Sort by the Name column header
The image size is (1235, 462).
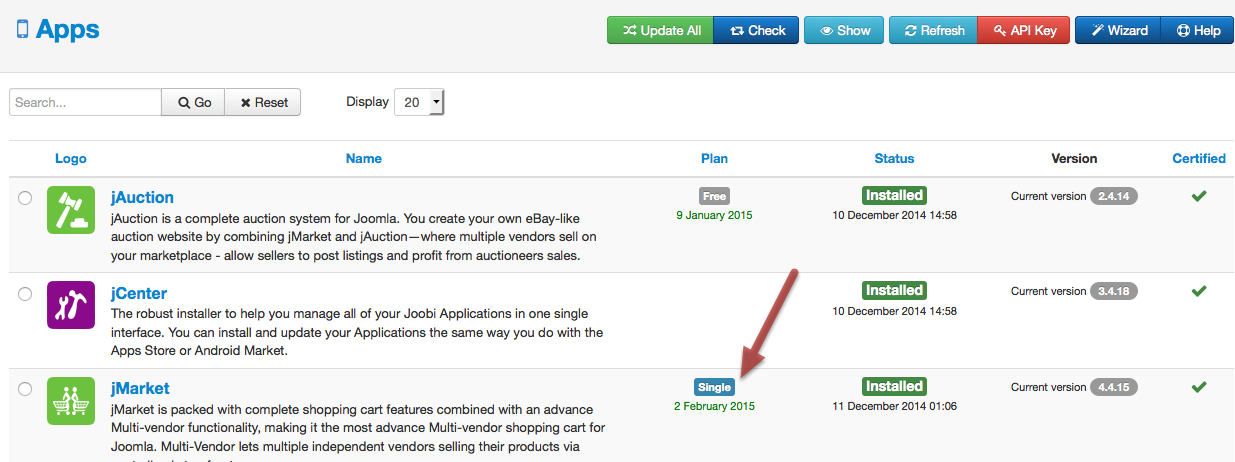[x=364, y=158]
